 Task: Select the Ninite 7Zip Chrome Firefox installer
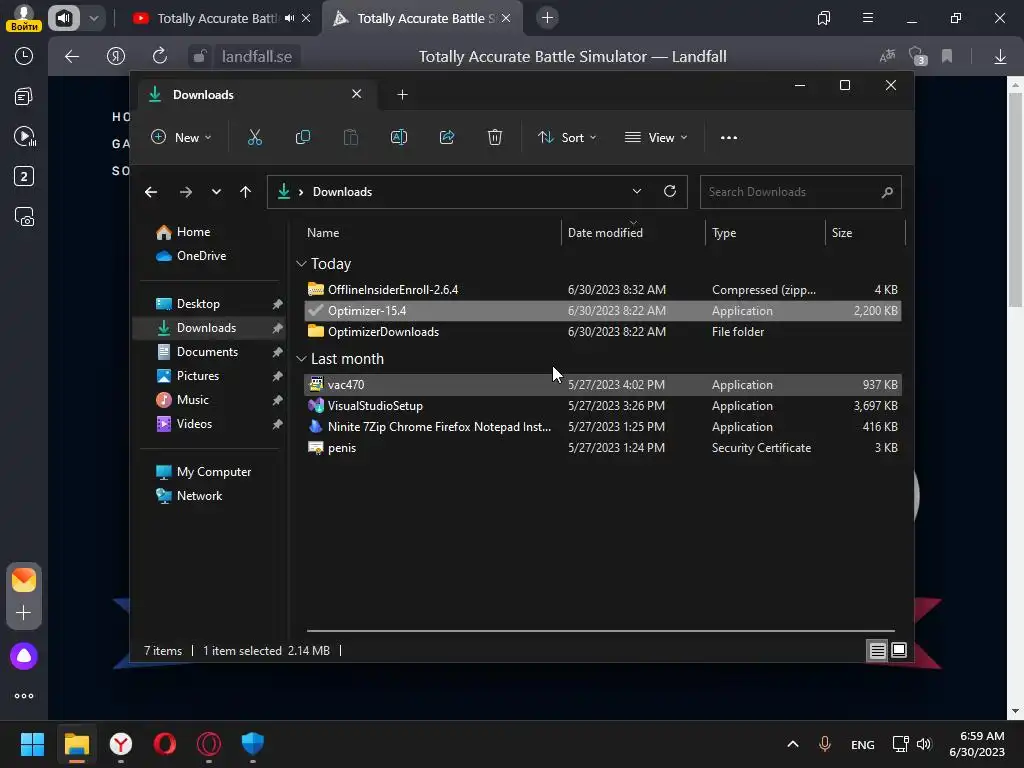point(602,426)
